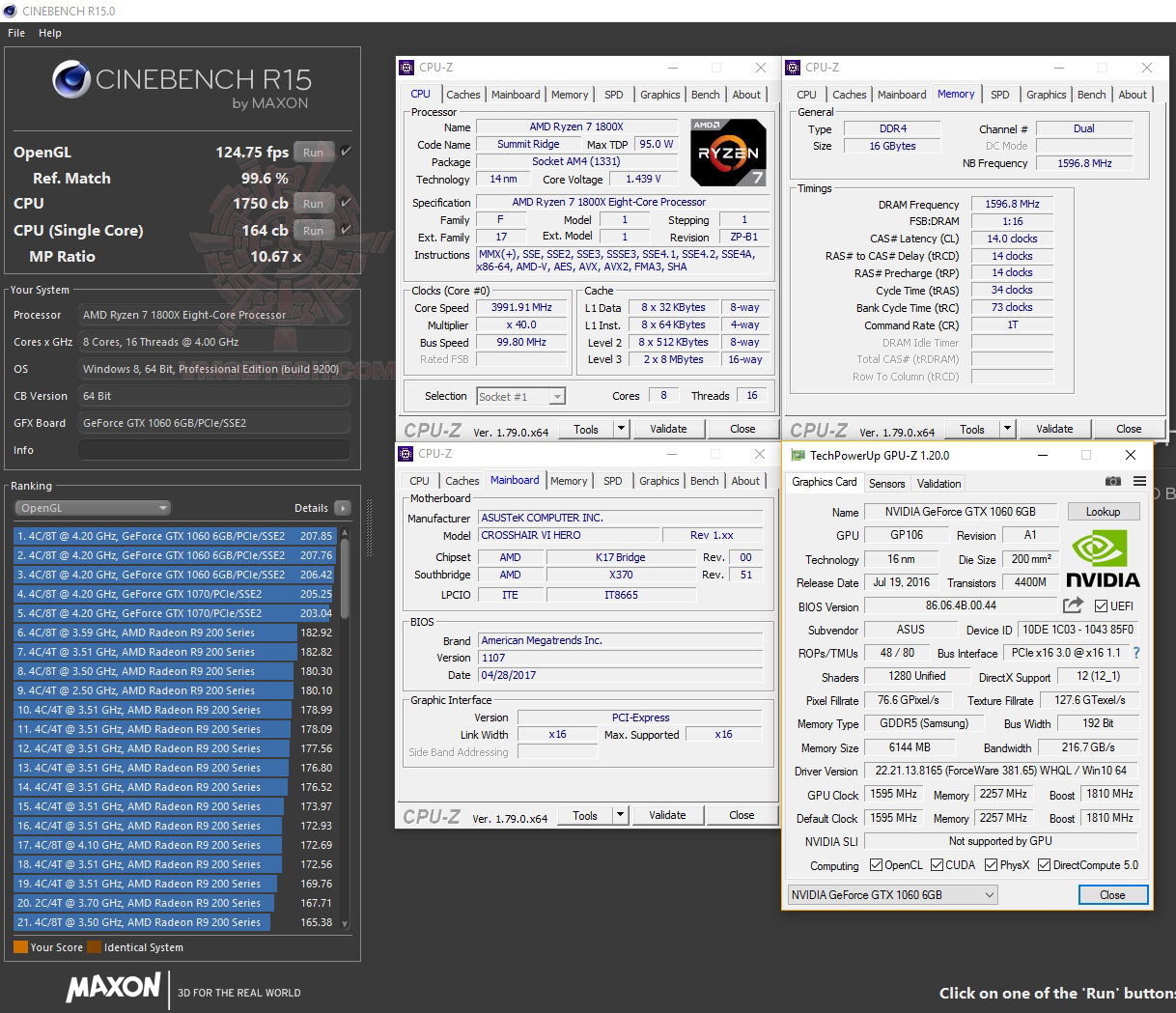This screenshot has height=1013, width=1176.
Task: Select About tab in the CPU-Z processor window
Action: [x=746, y=95]
